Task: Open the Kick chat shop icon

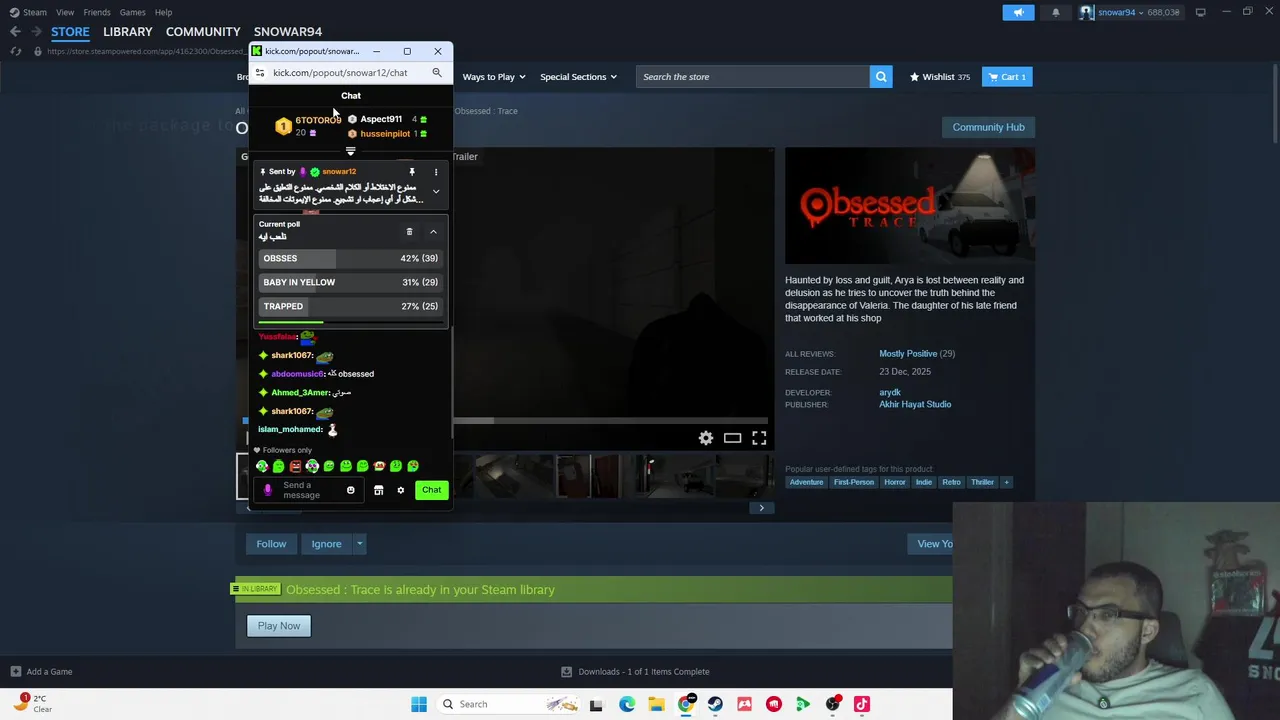Action: point(378,490)
